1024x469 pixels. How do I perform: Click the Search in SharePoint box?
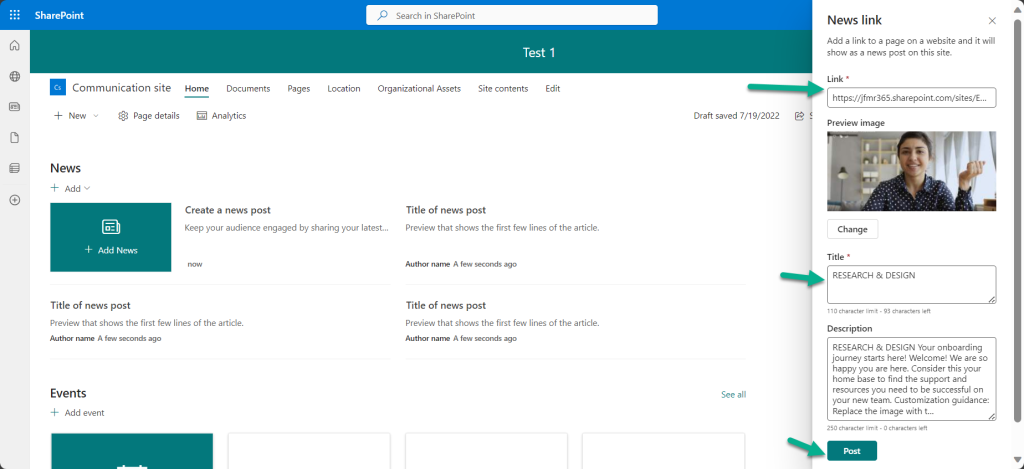coord(512,15)
